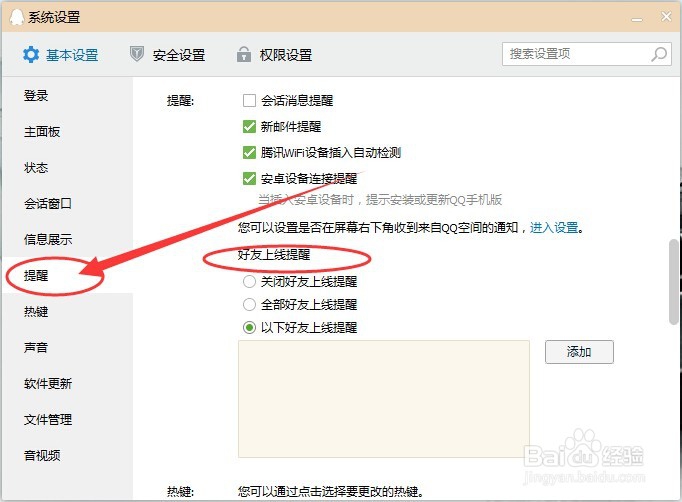The height and width of the screenshot is (502, 682).
Task: Open 软件更新 settings in sidebar
Action: pyautogui.click(x=48, y=384)
